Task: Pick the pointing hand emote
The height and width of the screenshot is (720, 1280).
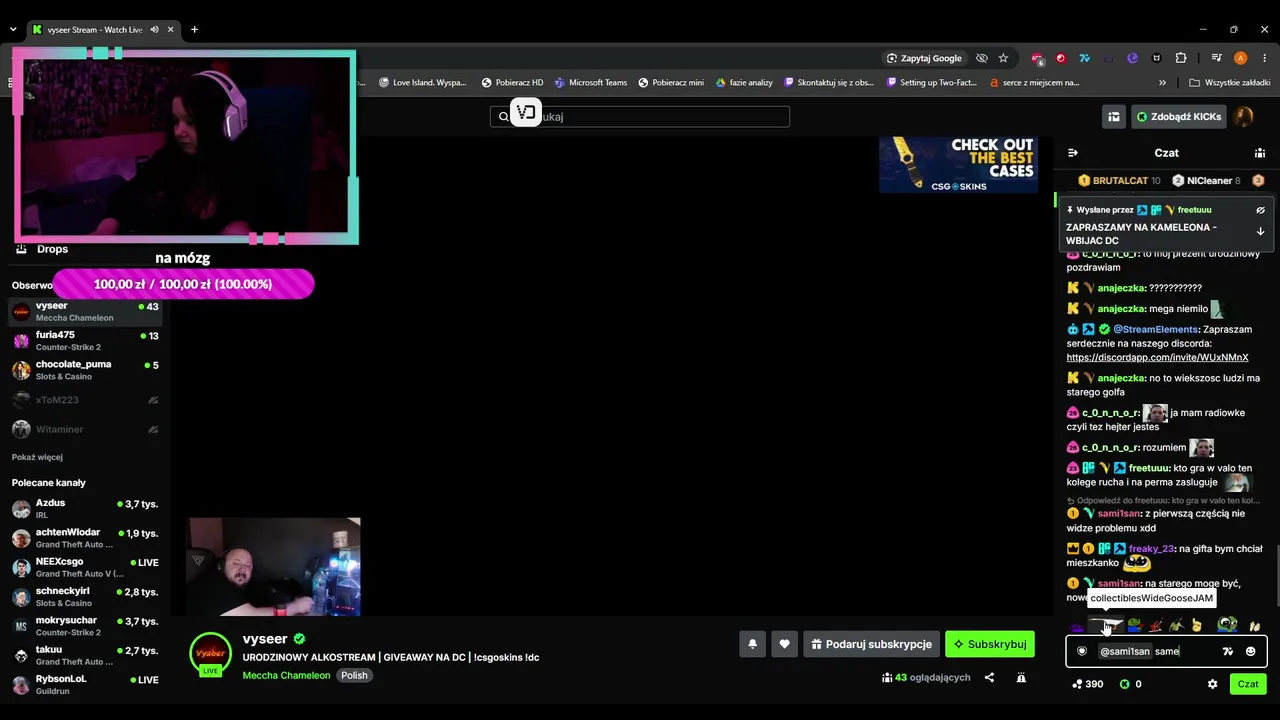Action: click(1196, 626)
